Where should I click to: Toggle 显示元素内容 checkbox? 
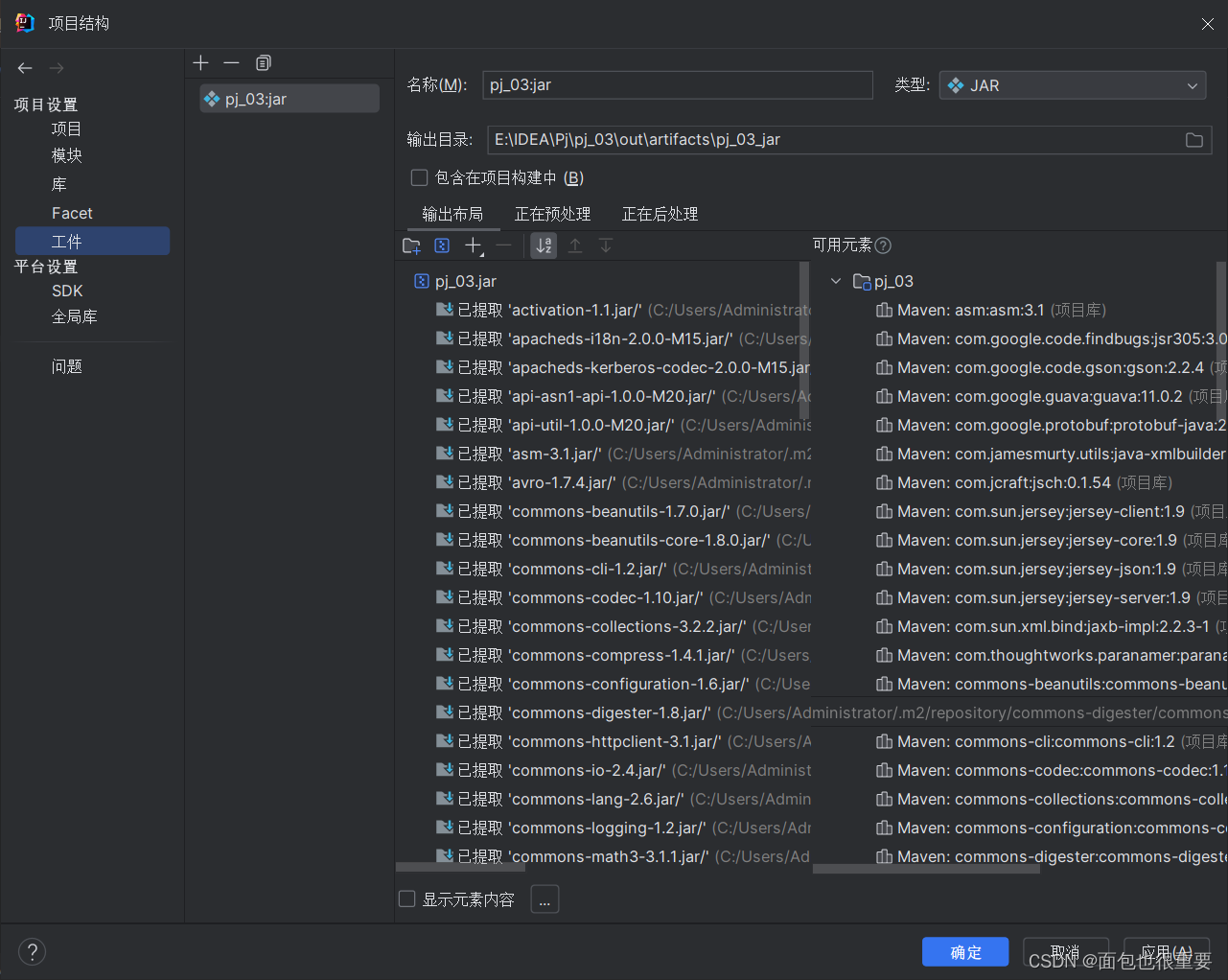[407, 898]
